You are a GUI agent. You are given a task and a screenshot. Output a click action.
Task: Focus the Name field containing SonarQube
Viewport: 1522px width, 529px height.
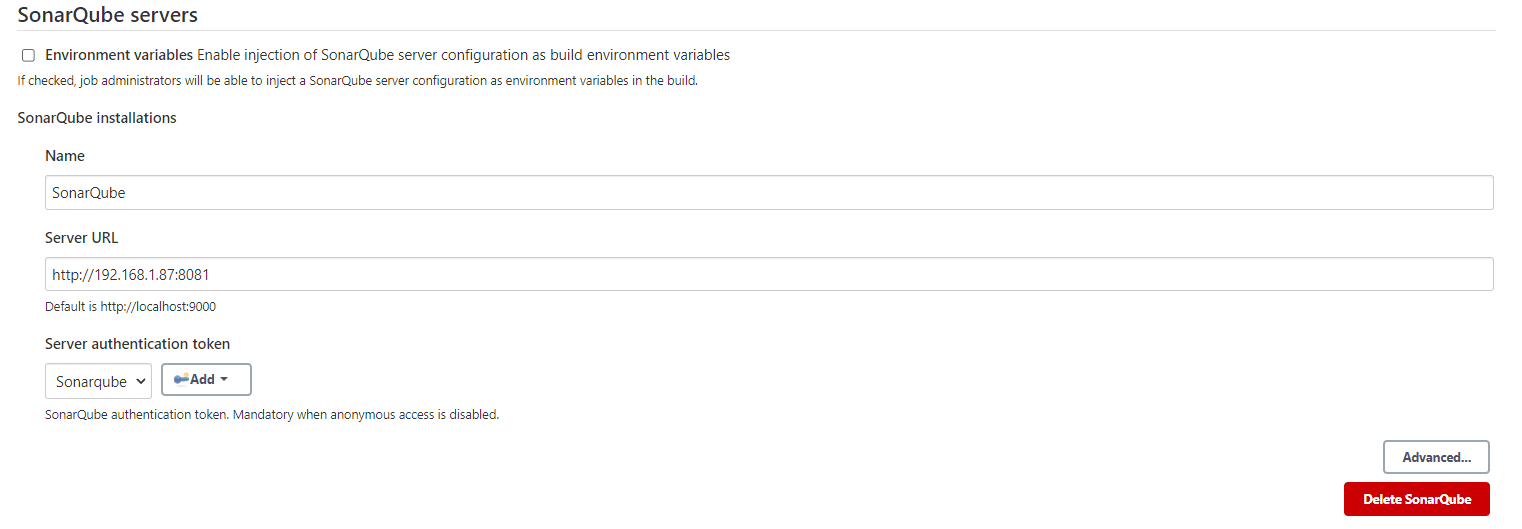coord(768,193)
